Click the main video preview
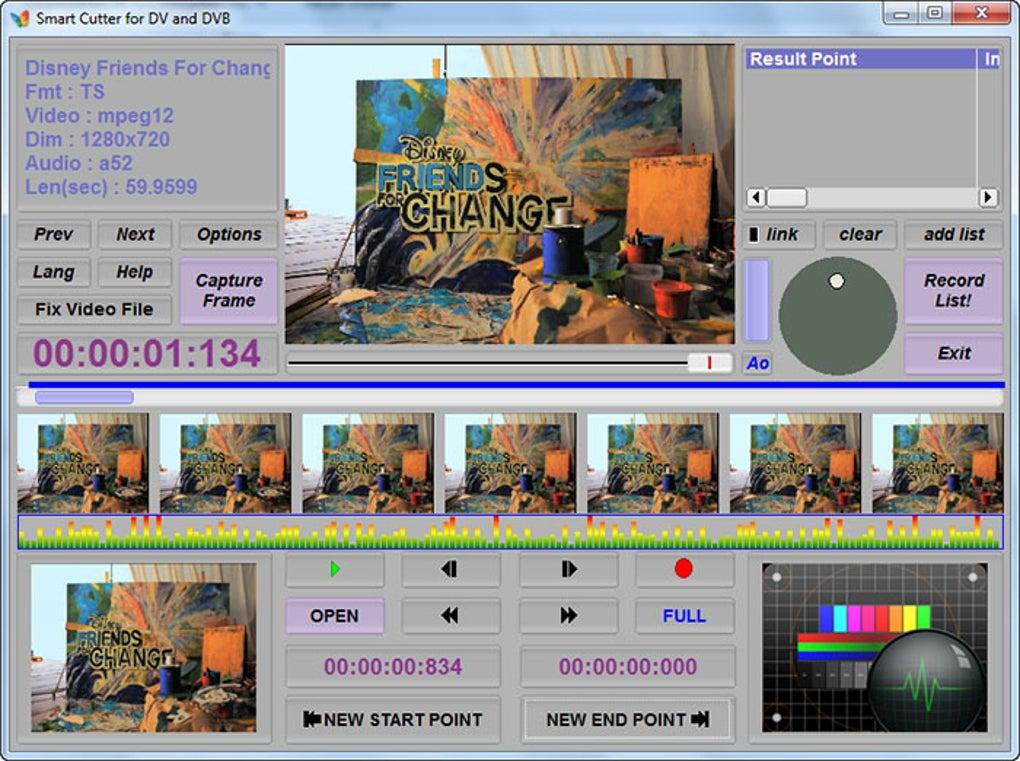 510,194
